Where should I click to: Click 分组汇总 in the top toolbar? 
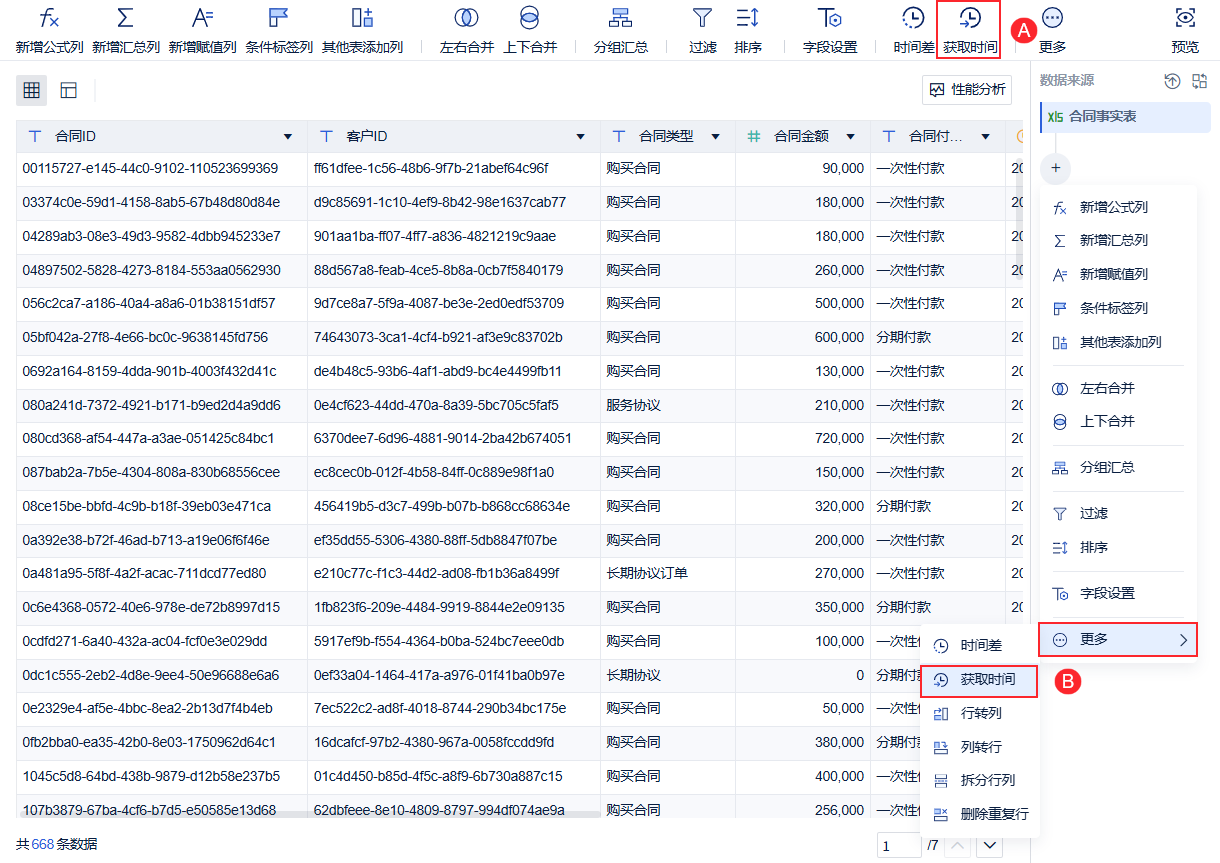[x=621, y=30]
